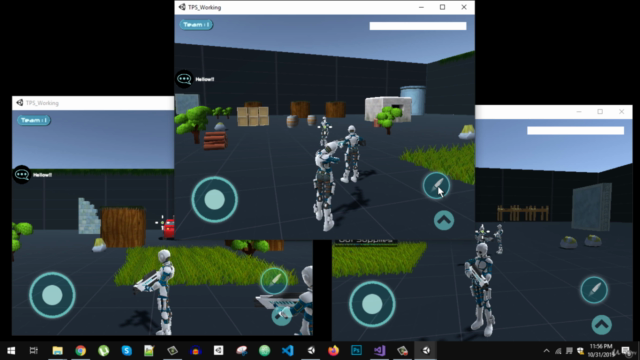Show hidden system tray icons
Viewport: 640px width, 360px height.
[x=547, y=351]
